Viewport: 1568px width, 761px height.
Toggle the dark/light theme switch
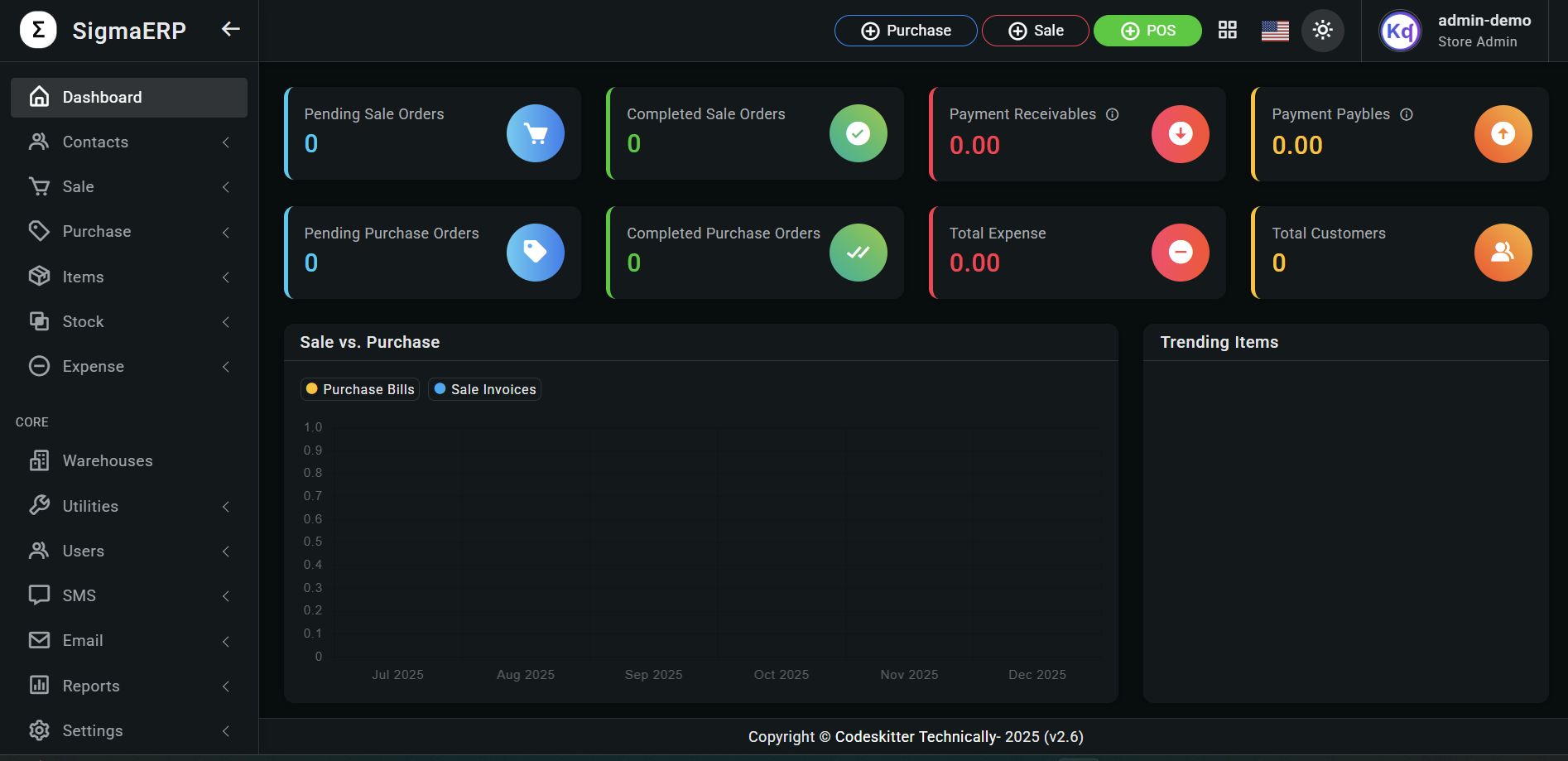click(1322, 30)
